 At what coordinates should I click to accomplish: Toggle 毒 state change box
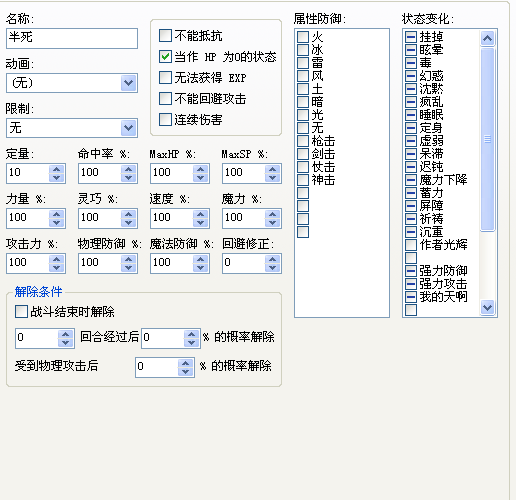(x=411, y=63)
